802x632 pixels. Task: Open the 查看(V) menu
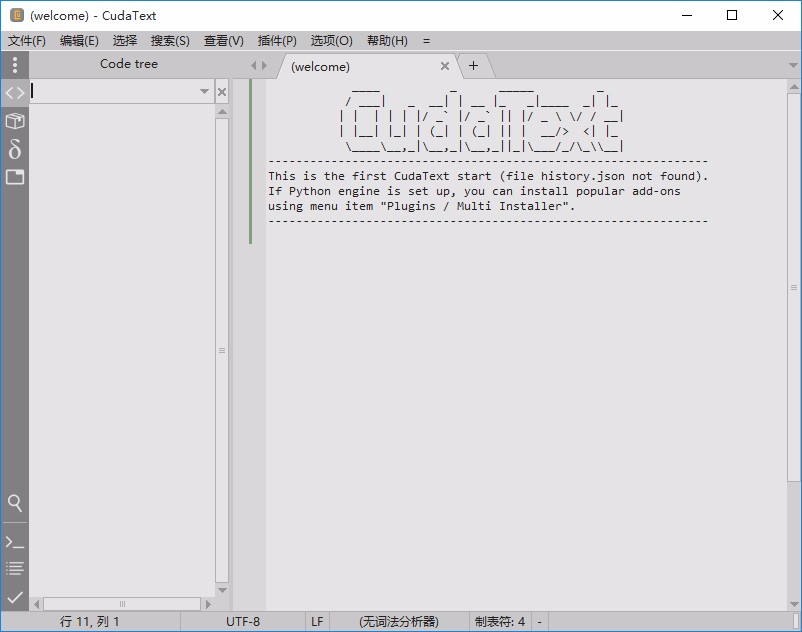coord(224,41)
